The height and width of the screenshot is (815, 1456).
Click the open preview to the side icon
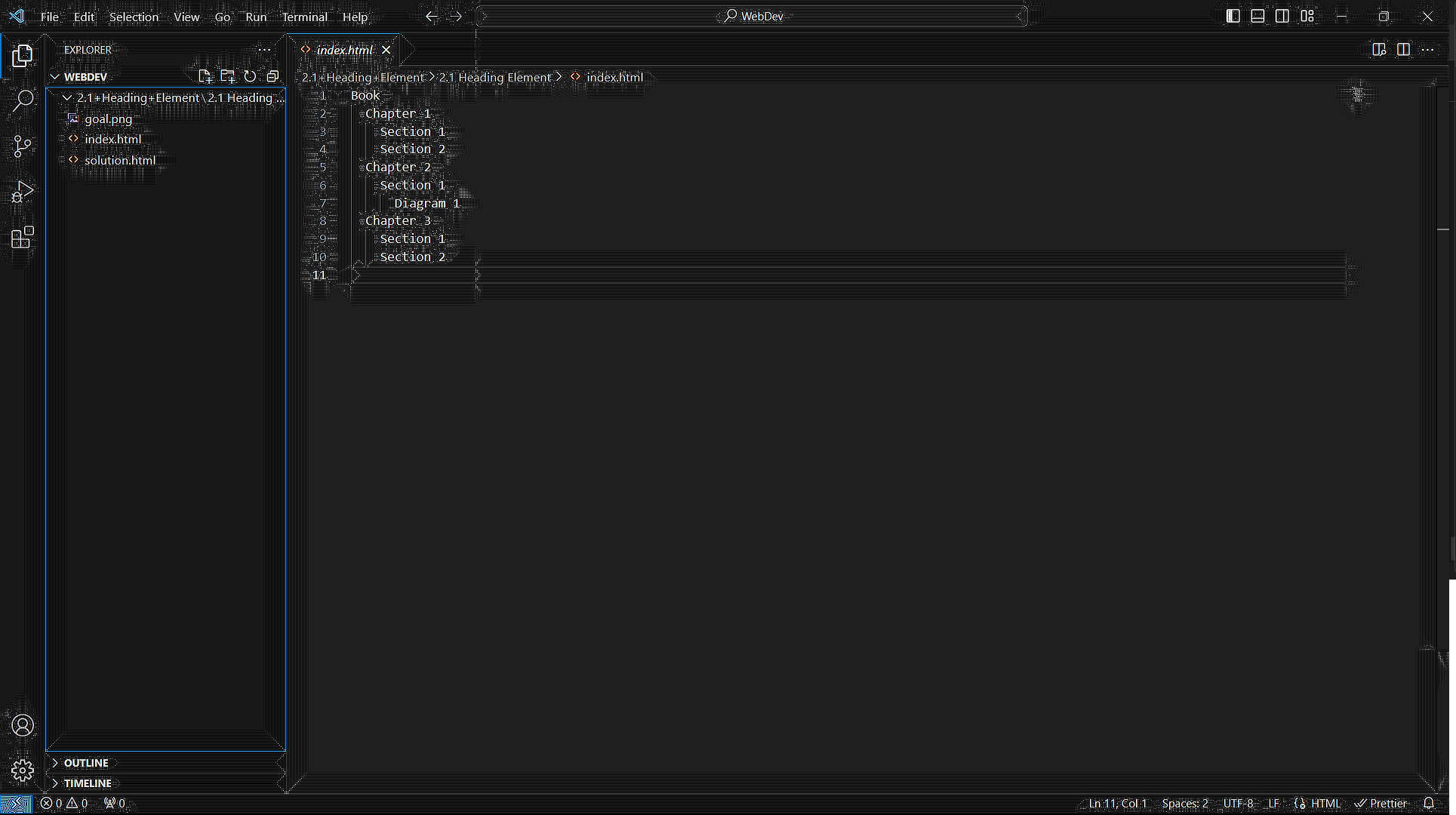[x=1379, y=50]
